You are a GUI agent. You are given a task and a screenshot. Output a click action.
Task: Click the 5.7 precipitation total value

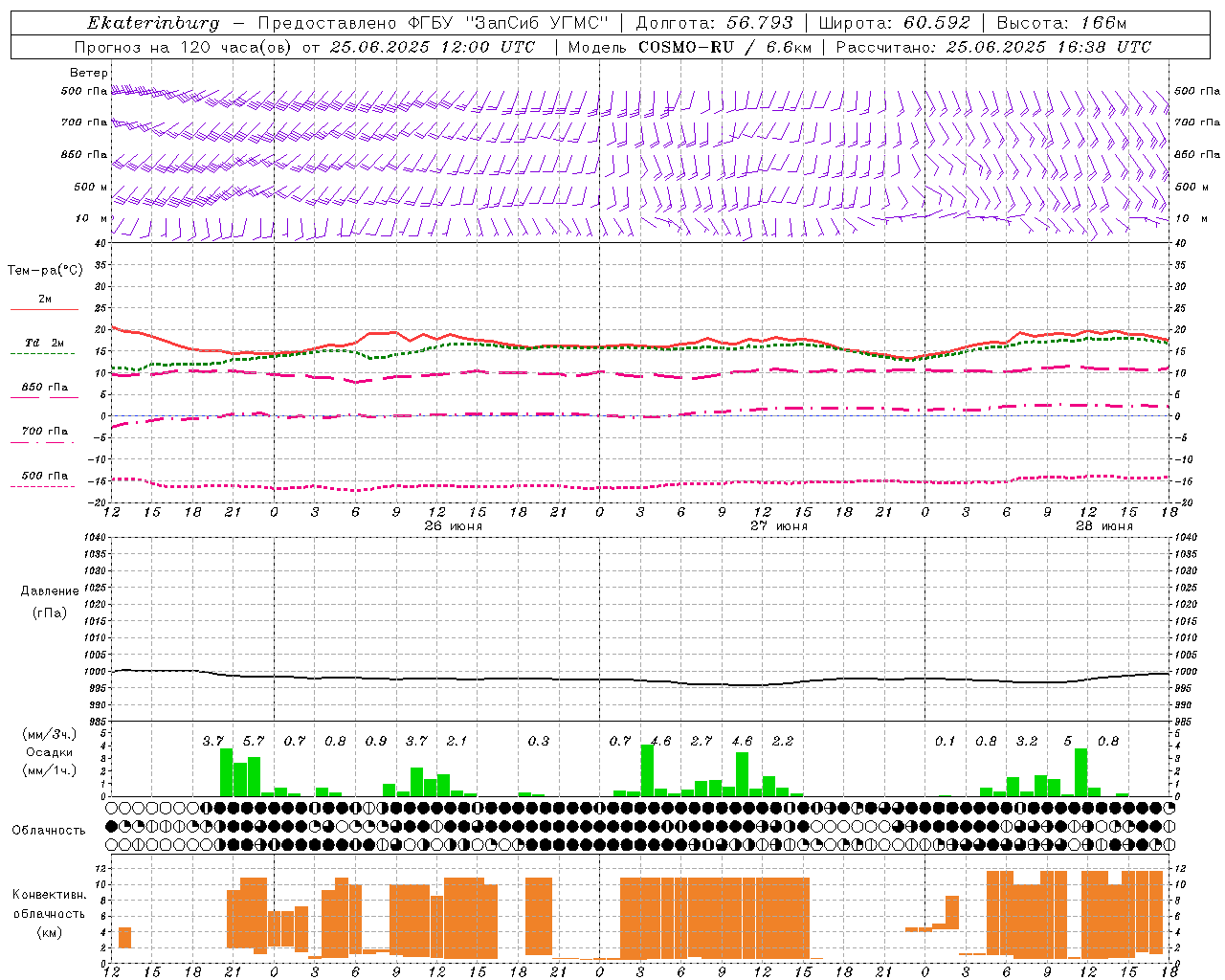[254, 741]
